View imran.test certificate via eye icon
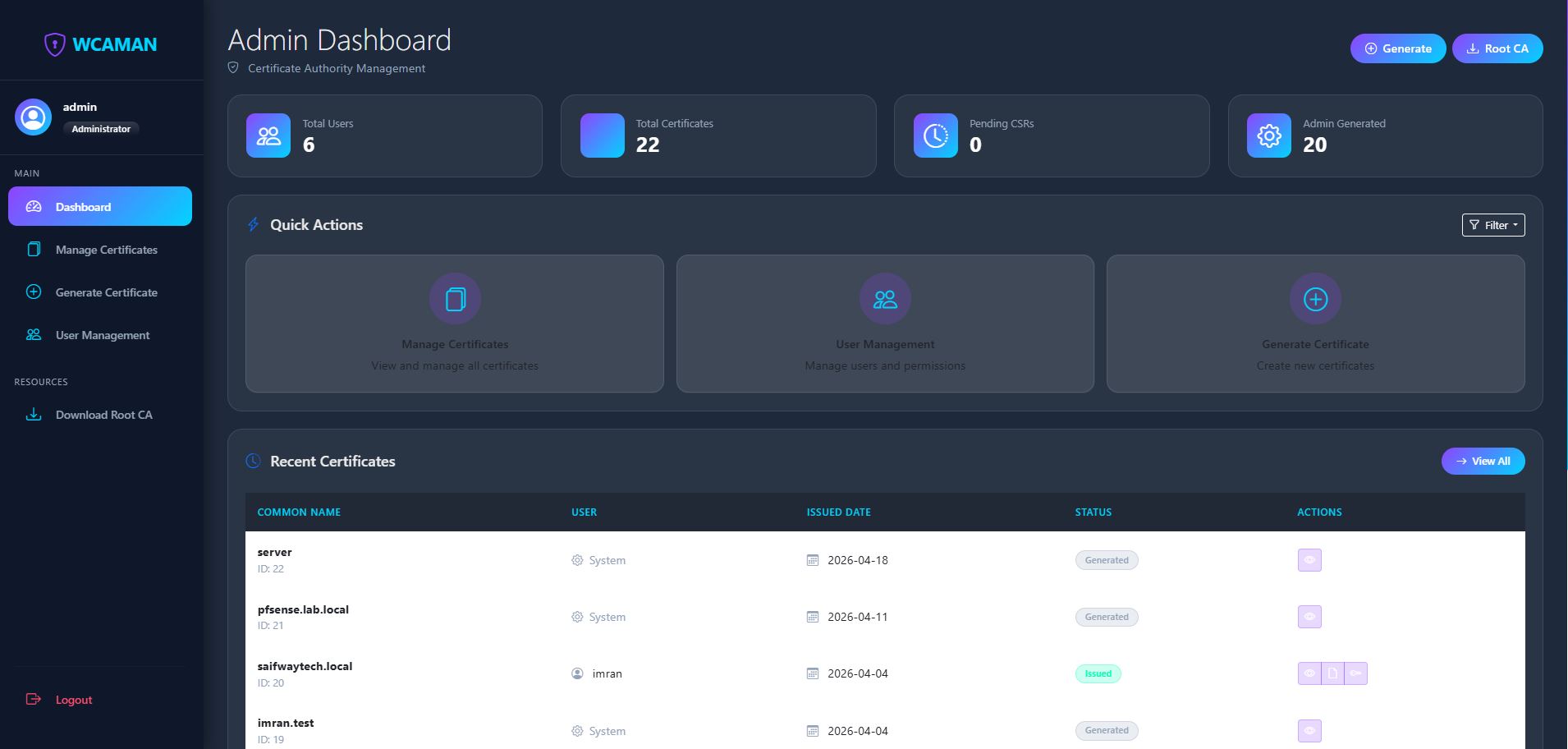1568x749 pixels. tap(1309, 730)
